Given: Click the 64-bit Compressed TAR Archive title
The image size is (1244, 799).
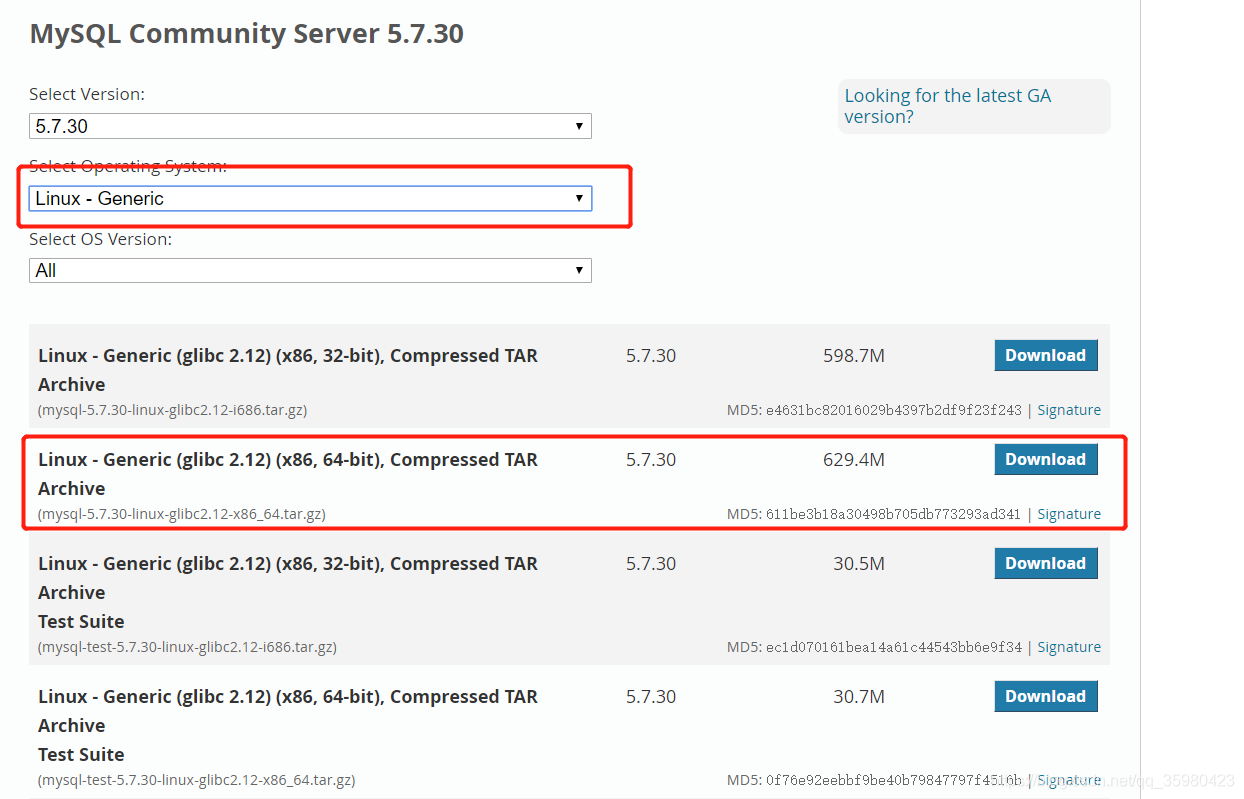Looking at the screenshot, I should point(288,474).
